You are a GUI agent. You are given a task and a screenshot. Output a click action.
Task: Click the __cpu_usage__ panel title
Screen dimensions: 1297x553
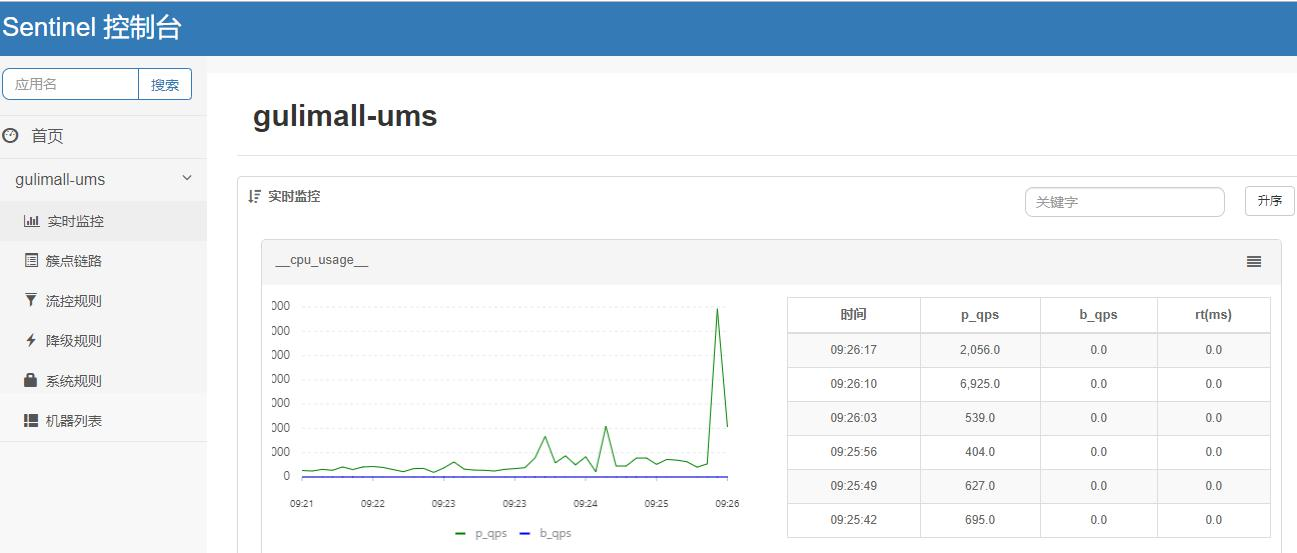click(x=322, y=260)
